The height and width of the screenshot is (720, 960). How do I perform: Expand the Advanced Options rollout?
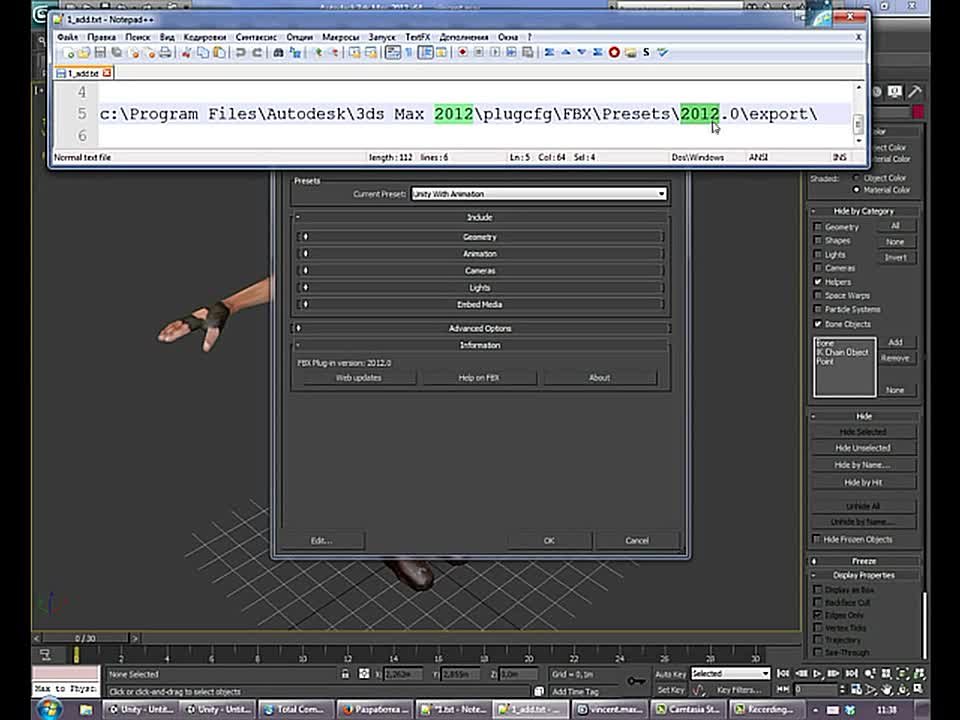click(x=480, y=328)
